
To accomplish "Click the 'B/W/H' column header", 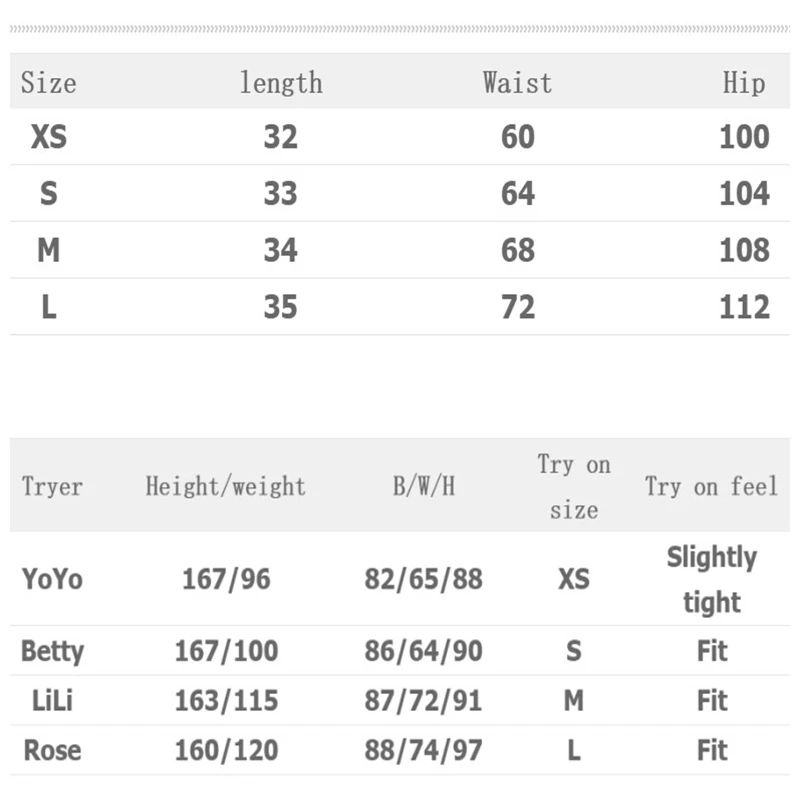I will 423,487.
